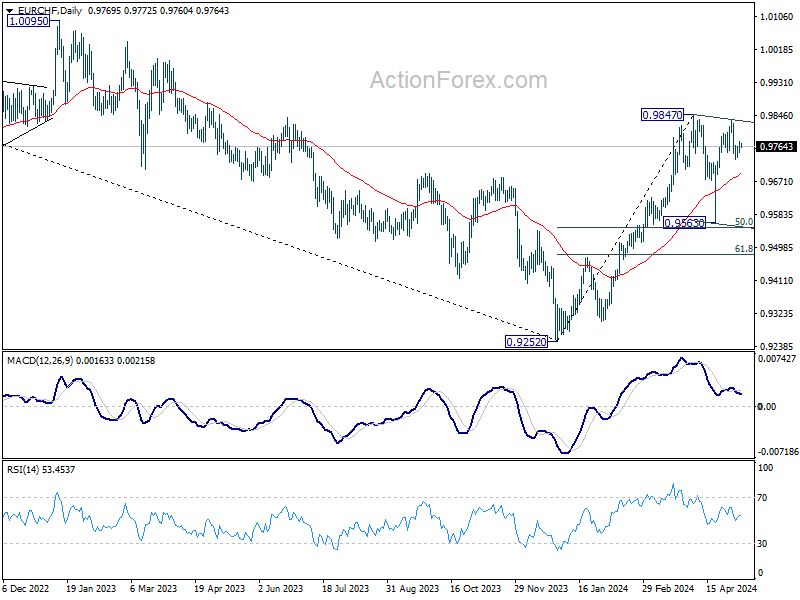
Task: Click the MACD 0.007427 scale value
Action: [777, 359]
